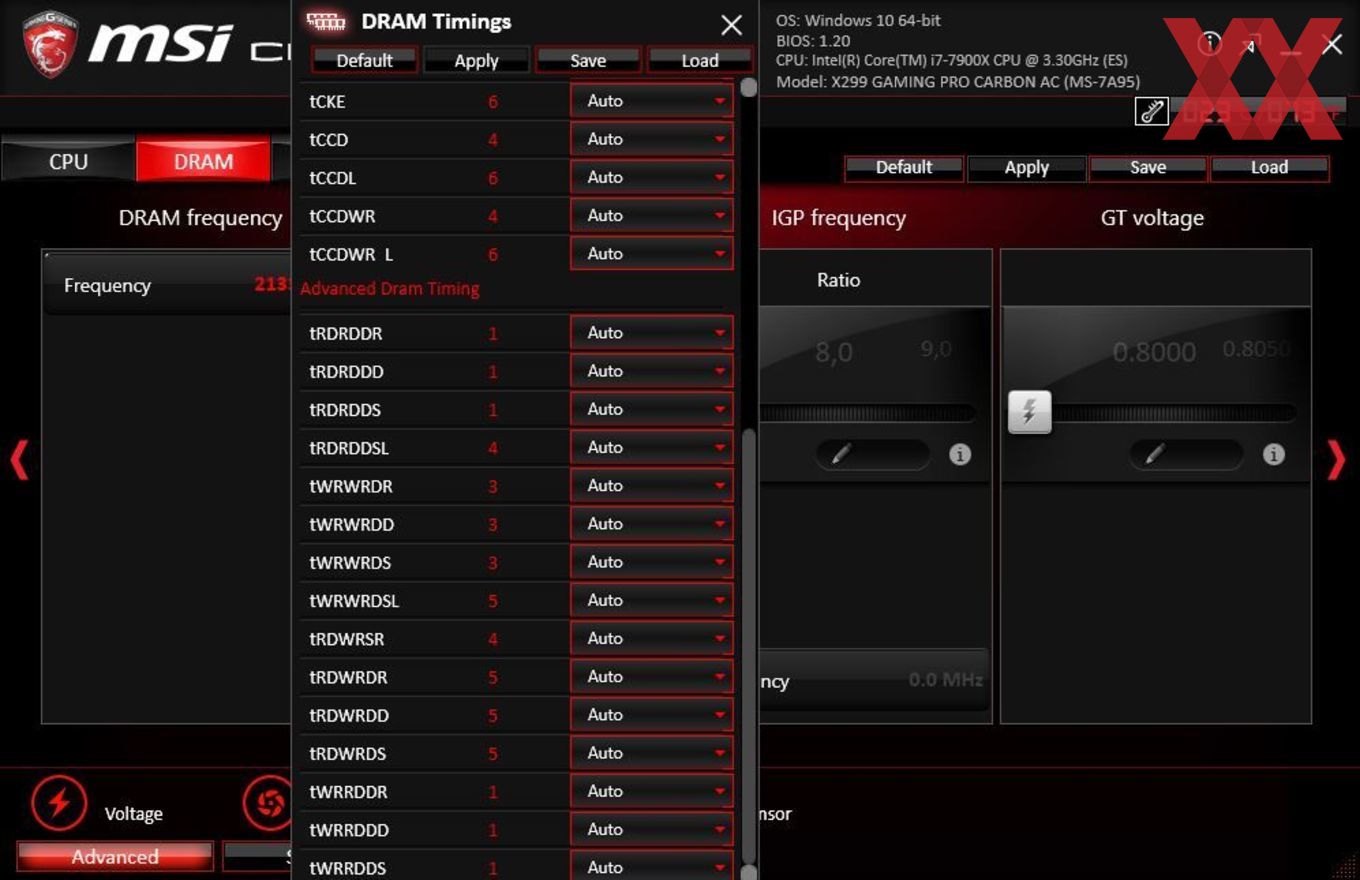Click the DRAM Timings vertical scrollbar thumb

[x=749, y=645]
